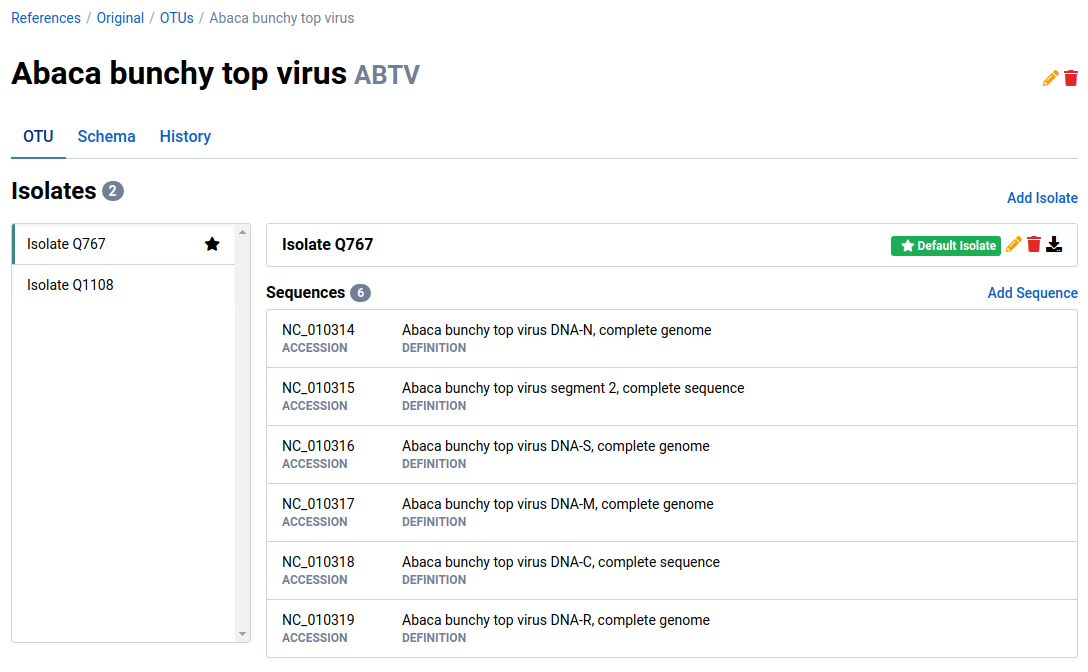
Task: Delete the Abaca bunchy top virus OTU
Action: click(1071, 77)
